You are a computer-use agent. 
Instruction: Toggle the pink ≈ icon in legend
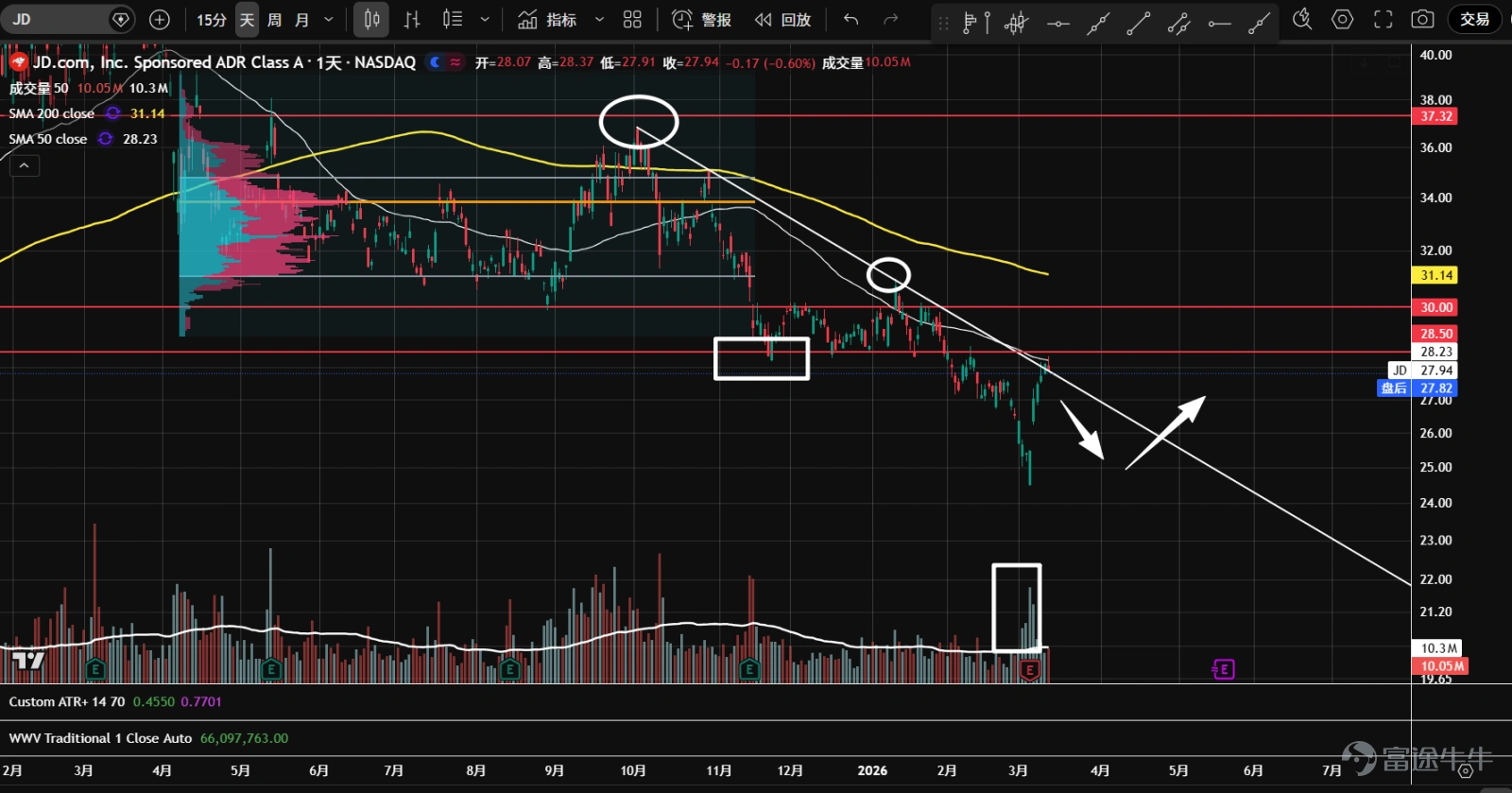tap(455, 62)
